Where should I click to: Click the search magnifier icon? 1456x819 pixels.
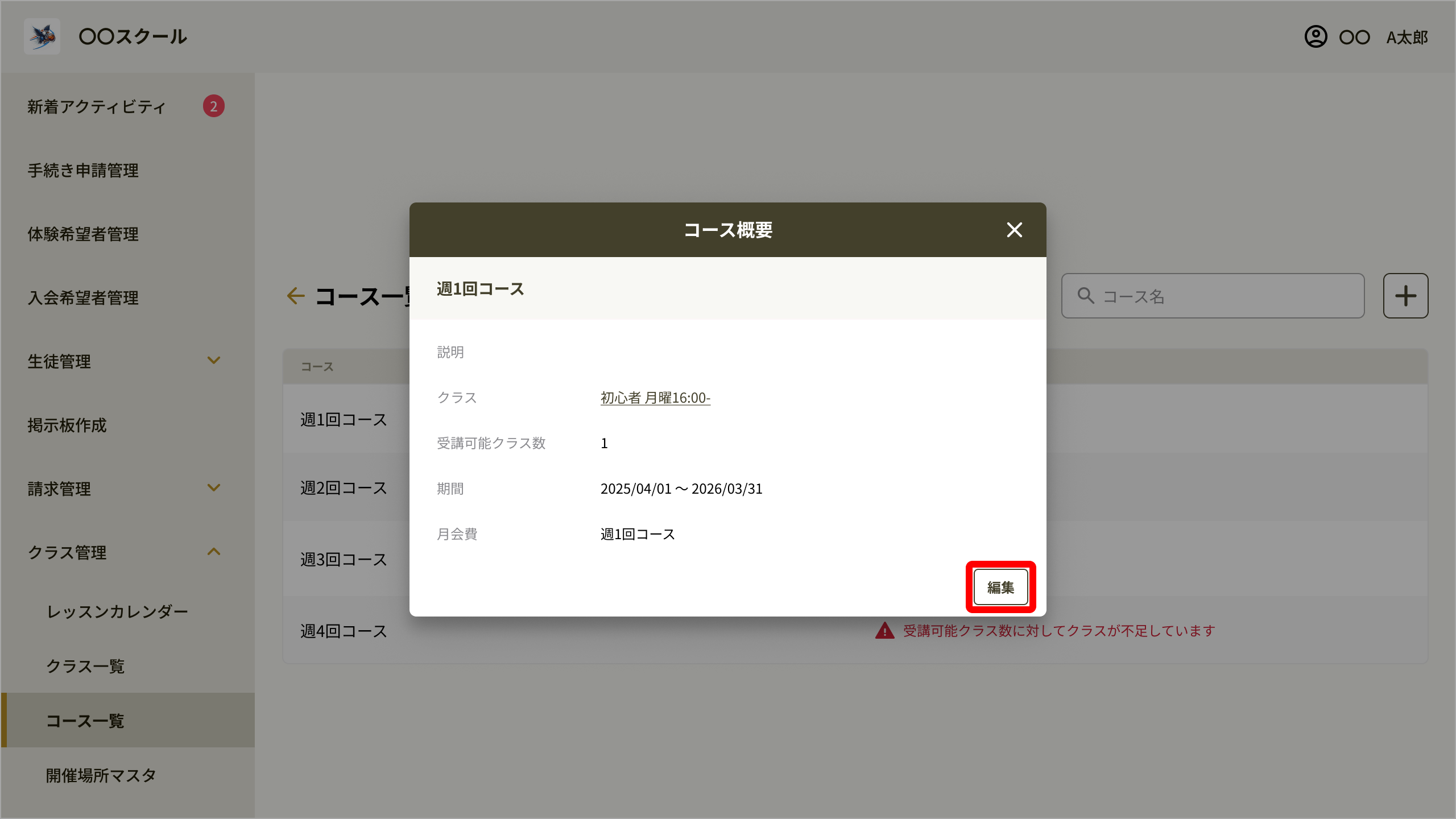pos(1086,296)
